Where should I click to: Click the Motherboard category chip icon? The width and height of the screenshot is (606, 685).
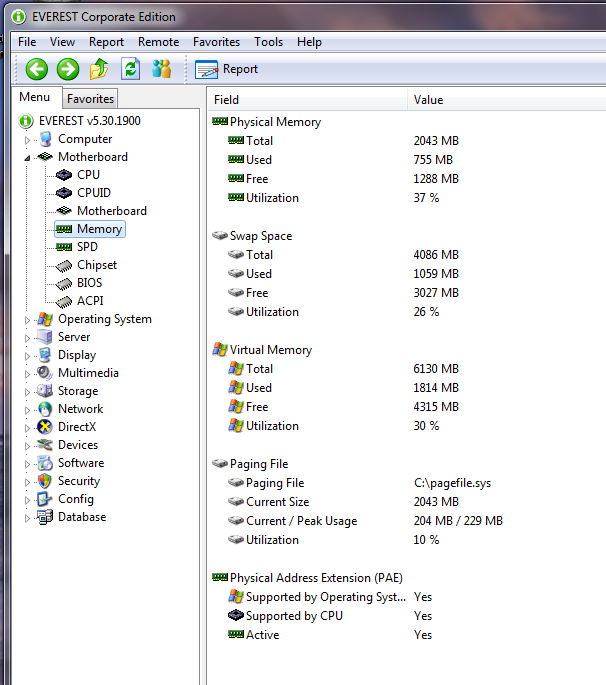click(45, 157)
